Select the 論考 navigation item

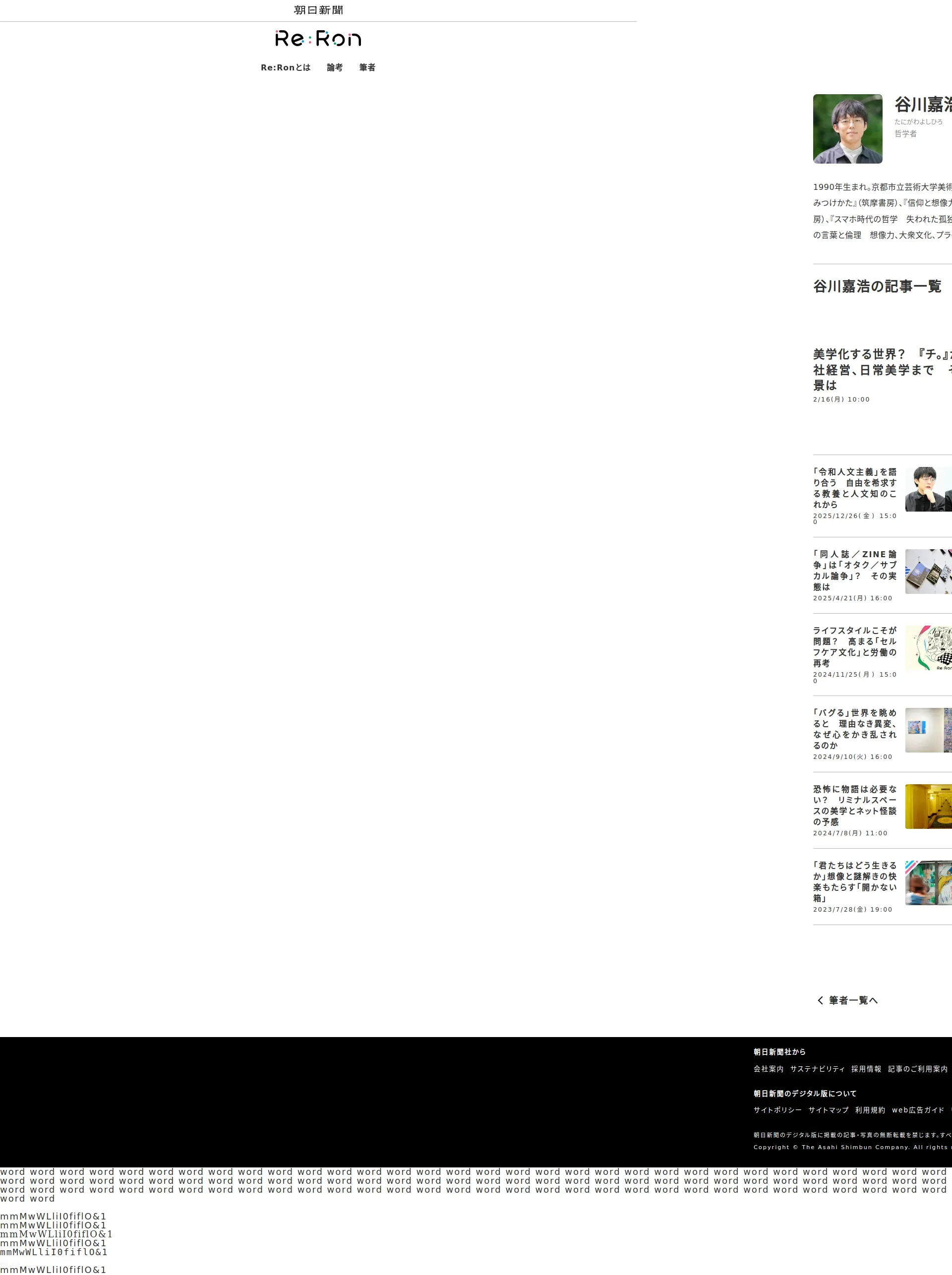pyautogui.click(x=334, y=67)
